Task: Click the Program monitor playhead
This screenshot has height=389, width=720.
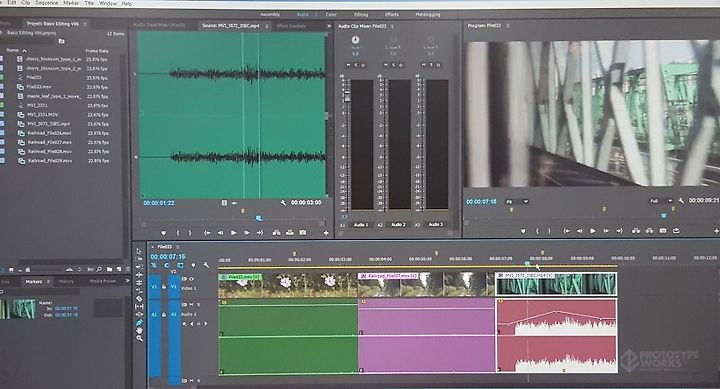Action: tap(664, 215)
